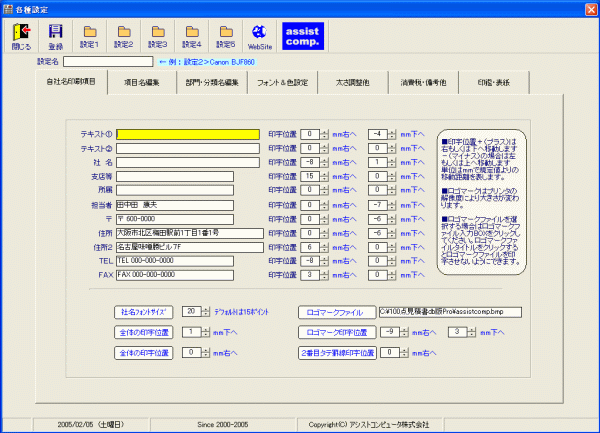
Task: Open the 設定5 folder icon
Action: (226, 36)
